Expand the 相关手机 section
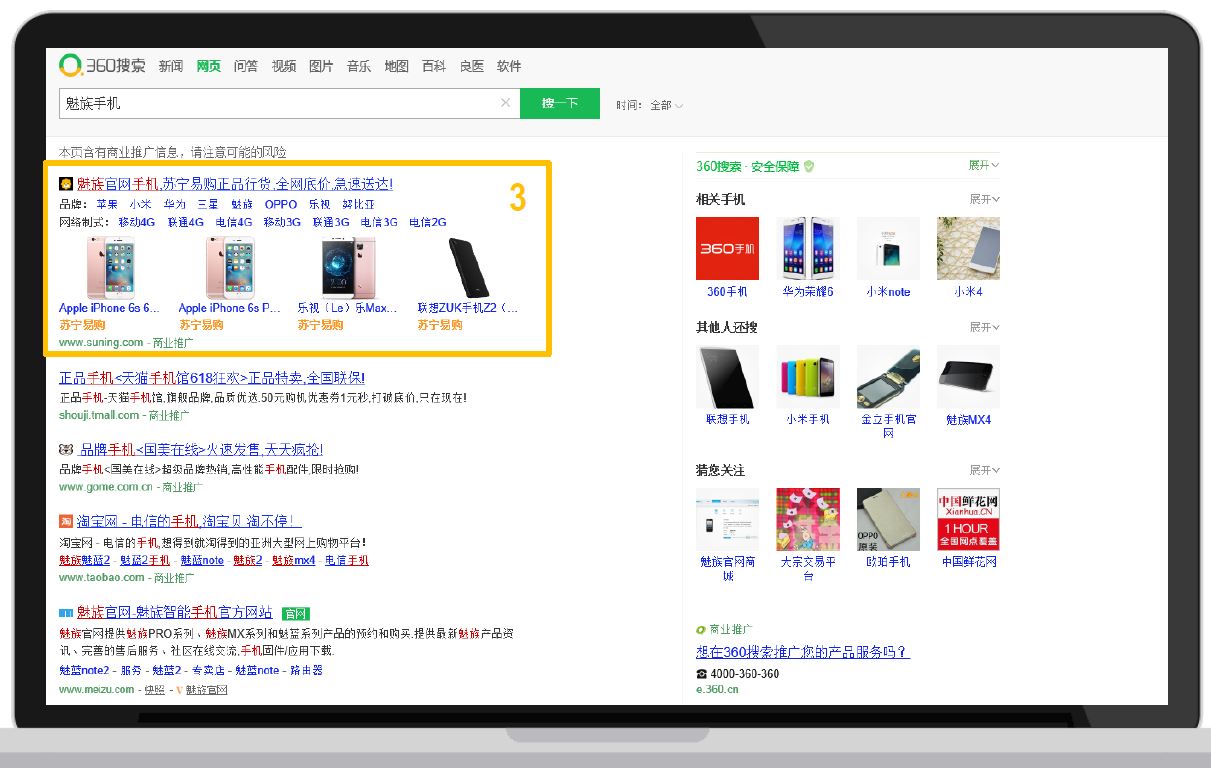The image size is (1211, 779). pyautogui.click(x=984, y=199)
